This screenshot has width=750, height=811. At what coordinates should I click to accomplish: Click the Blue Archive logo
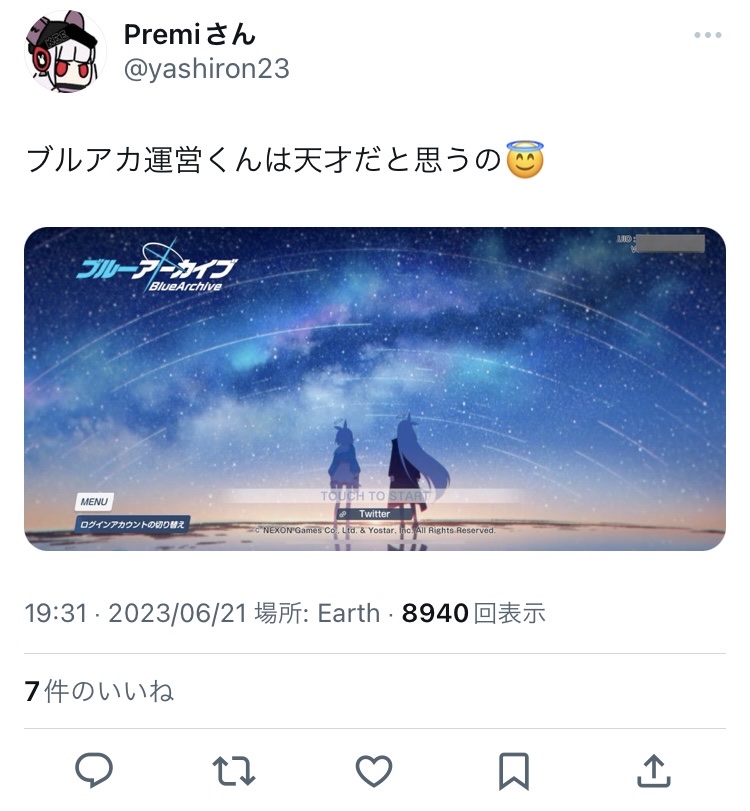157,269
